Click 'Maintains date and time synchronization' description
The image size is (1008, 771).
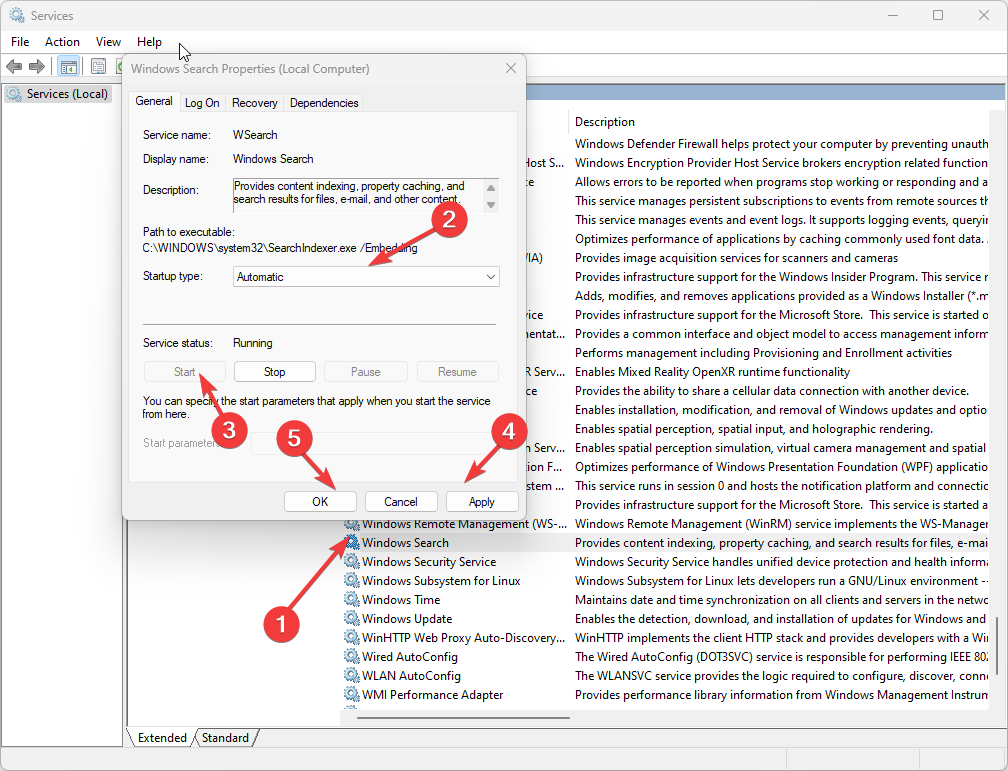pyautogui.click(x=781, y=599)
